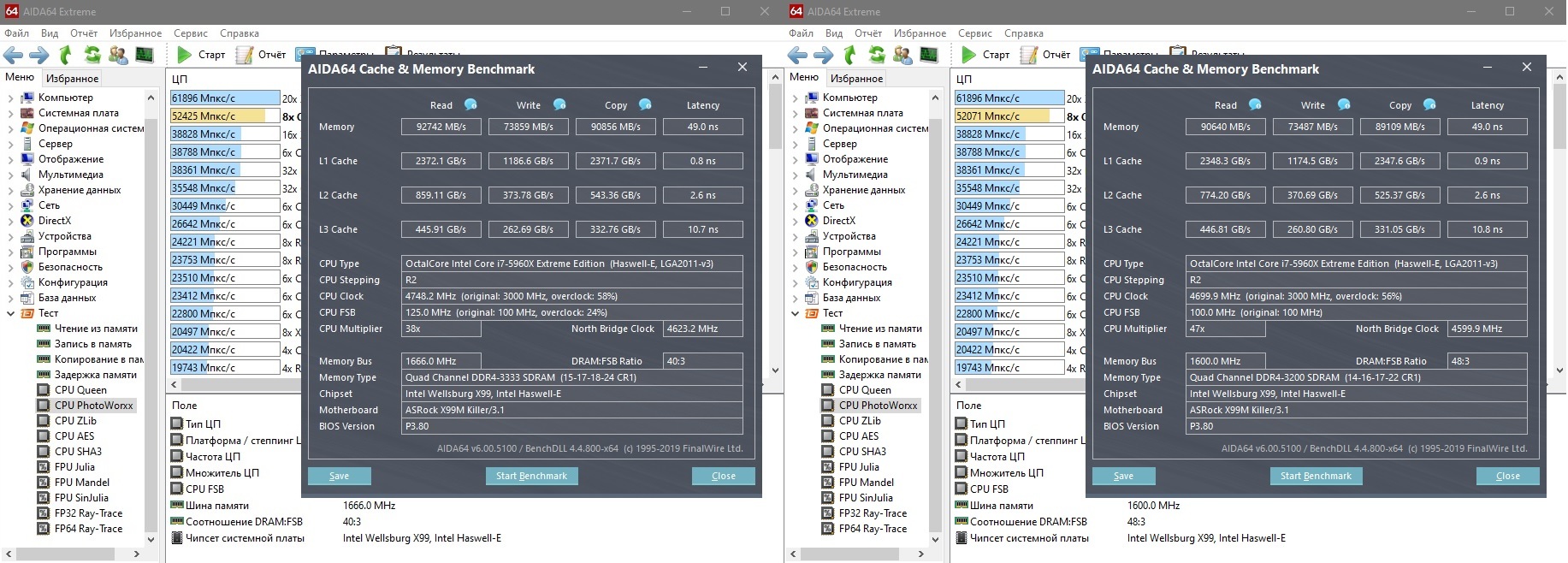Open the Сервис menu in left window
The width and height of the screenshot is (1568, 563).
click(191, 33)
